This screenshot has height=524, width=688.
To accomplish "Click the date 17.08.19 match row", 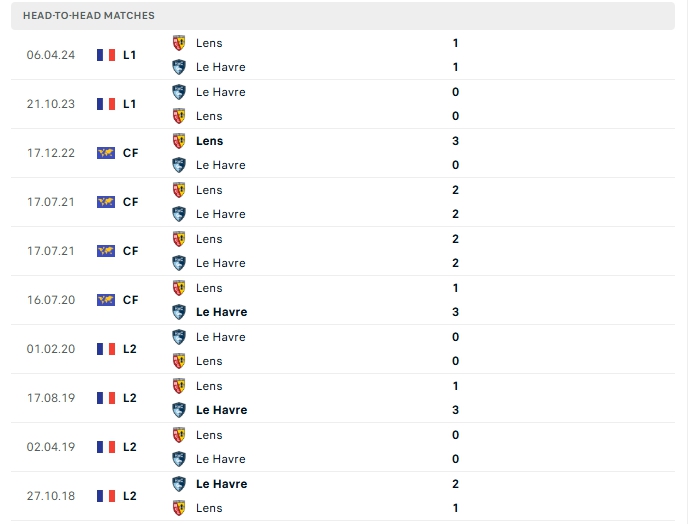I will click(x=50, y=398).
